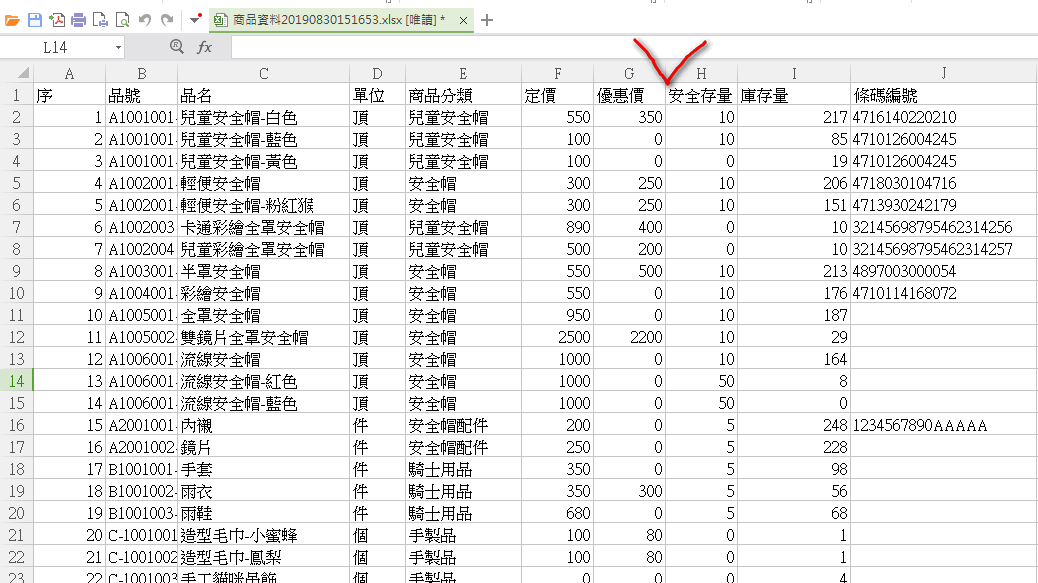Viewport: 1038px width, 583px height.
Task: Select the barcode cell 4716140220210
Action: point(944,117)
